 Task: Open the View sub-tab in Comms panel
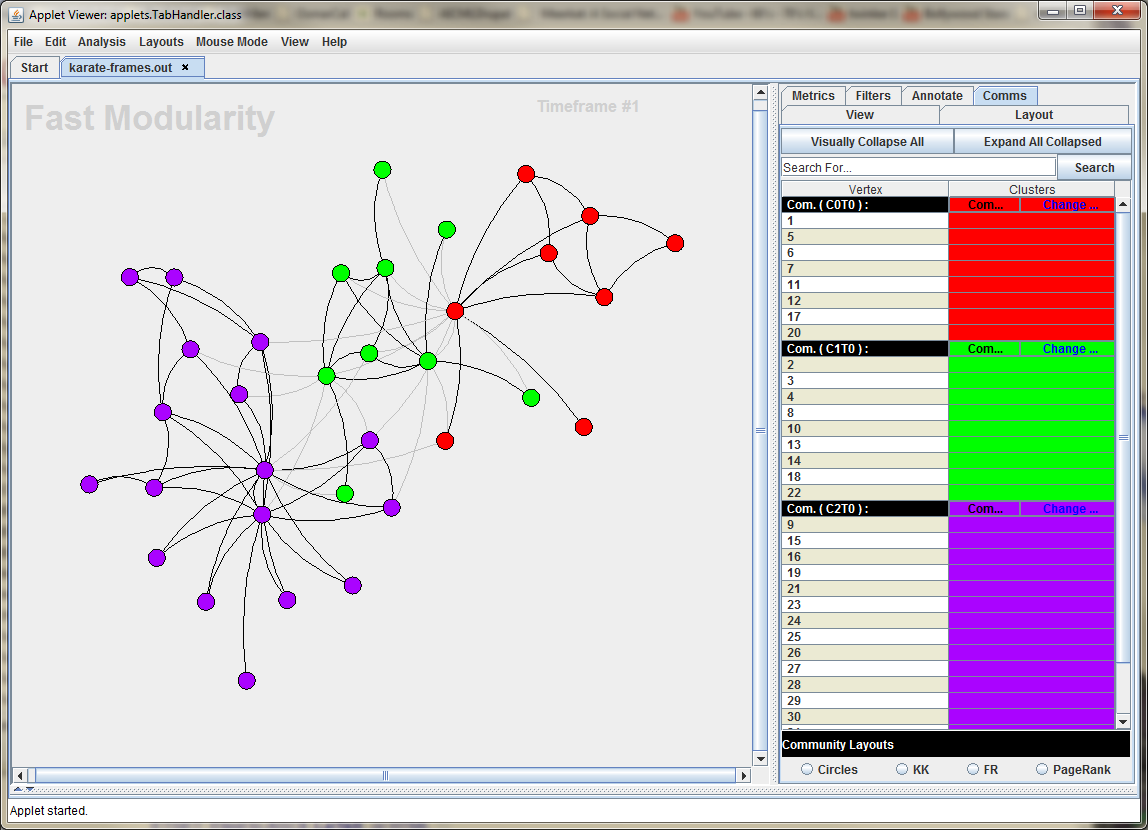[x=860, y=115]
